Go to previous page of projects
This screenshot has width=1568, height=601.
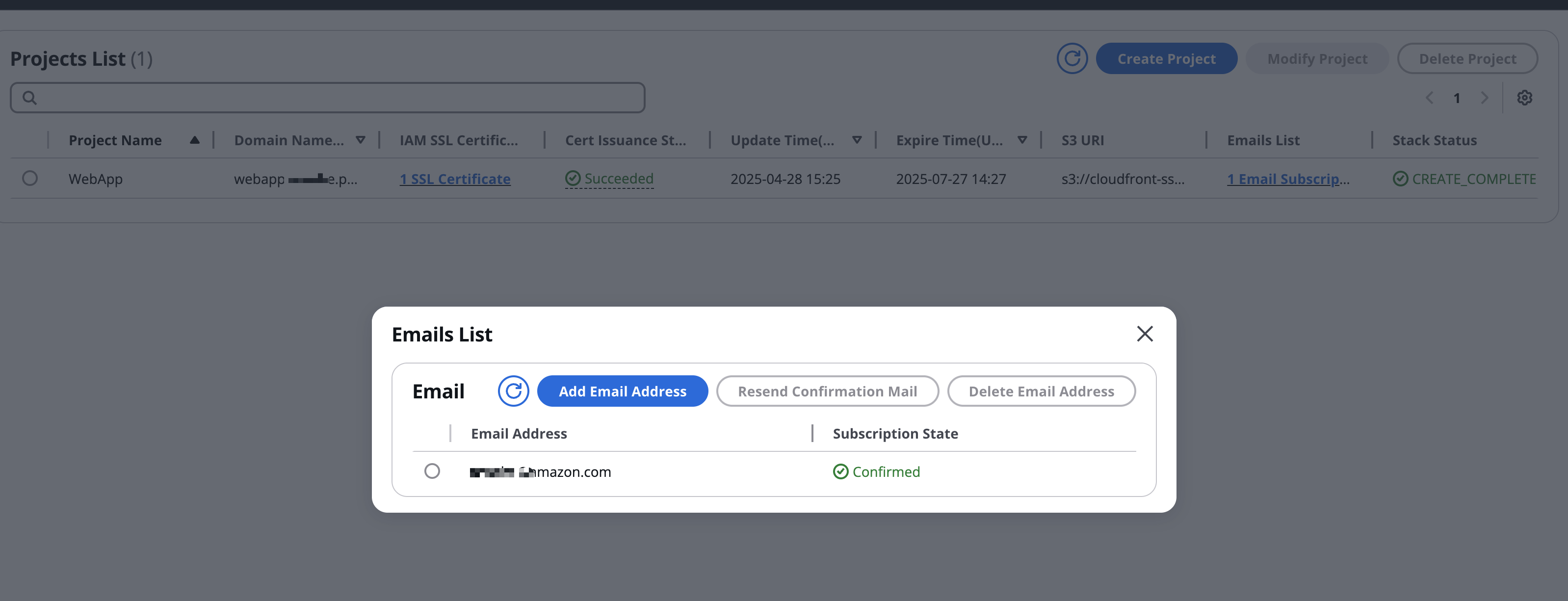pyautogui.click(x=1429, y=98)
